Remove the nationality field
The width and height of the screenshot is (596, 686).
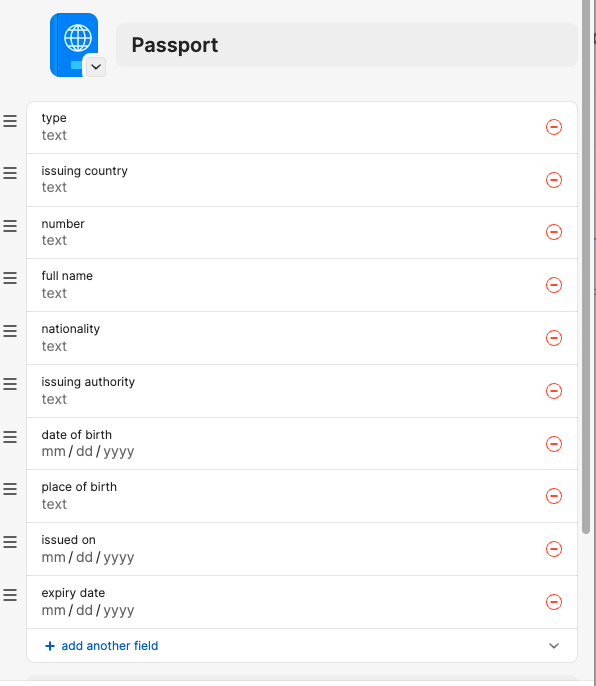(554, 338)
